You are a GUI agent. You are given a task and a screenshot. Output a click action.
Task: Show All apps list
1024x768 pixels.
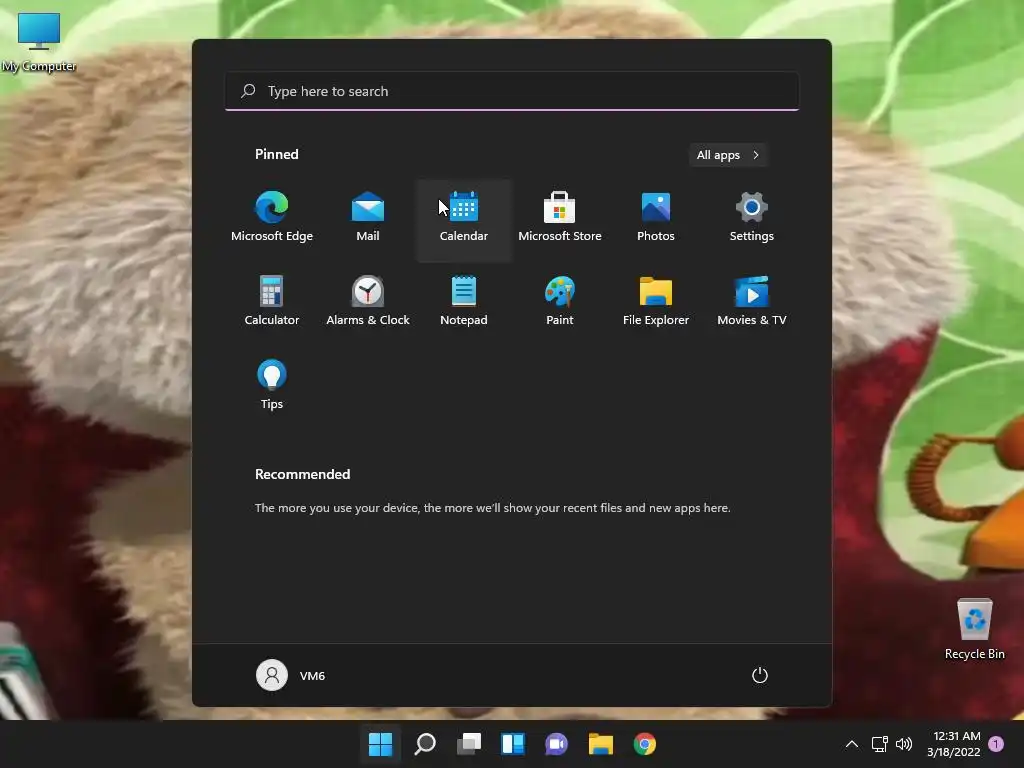point(728,155)
